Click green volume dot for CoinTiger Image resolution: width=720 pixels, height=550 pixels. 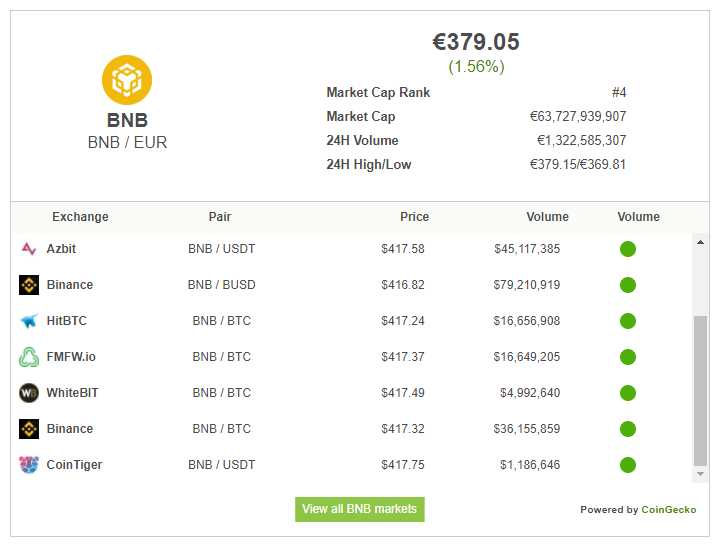(x=628, y=465)
